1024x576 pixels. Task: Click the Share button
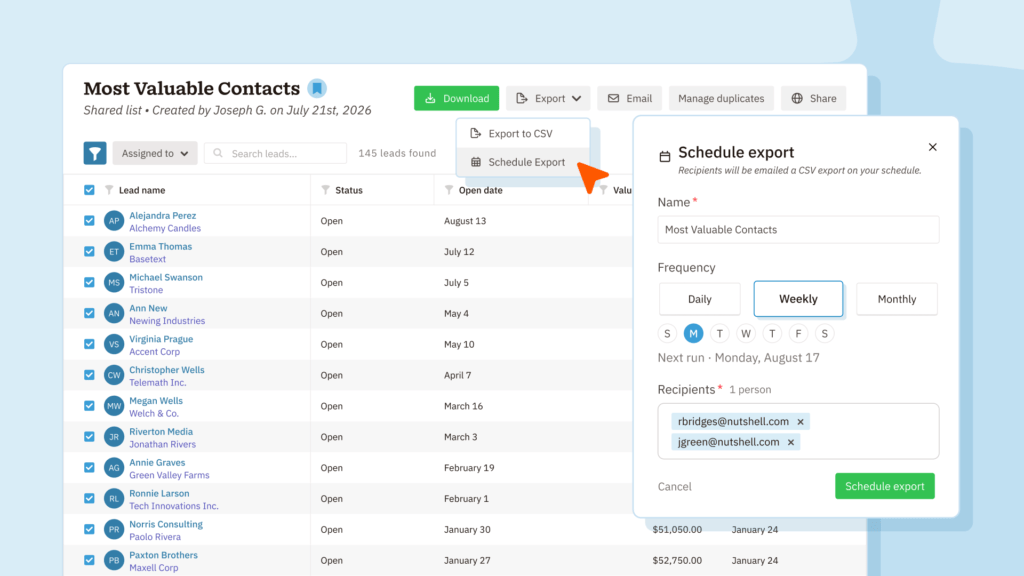pyautogui.click(x=814, y=99)
